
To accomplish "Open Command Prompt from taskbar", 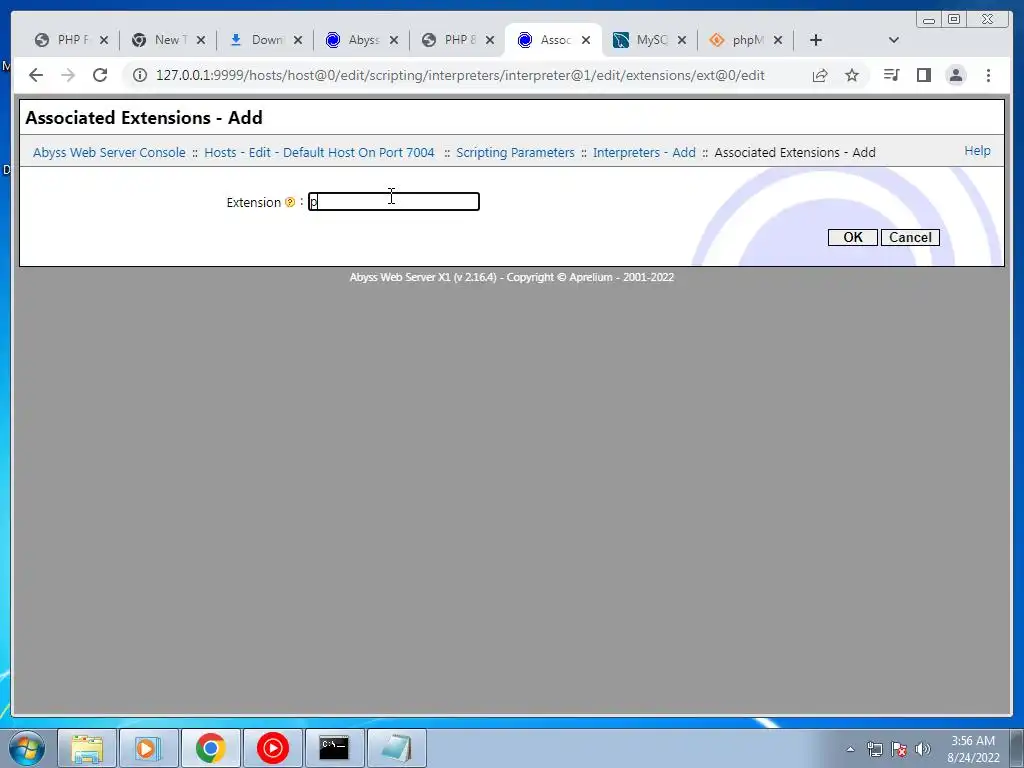I will [334, 748].
